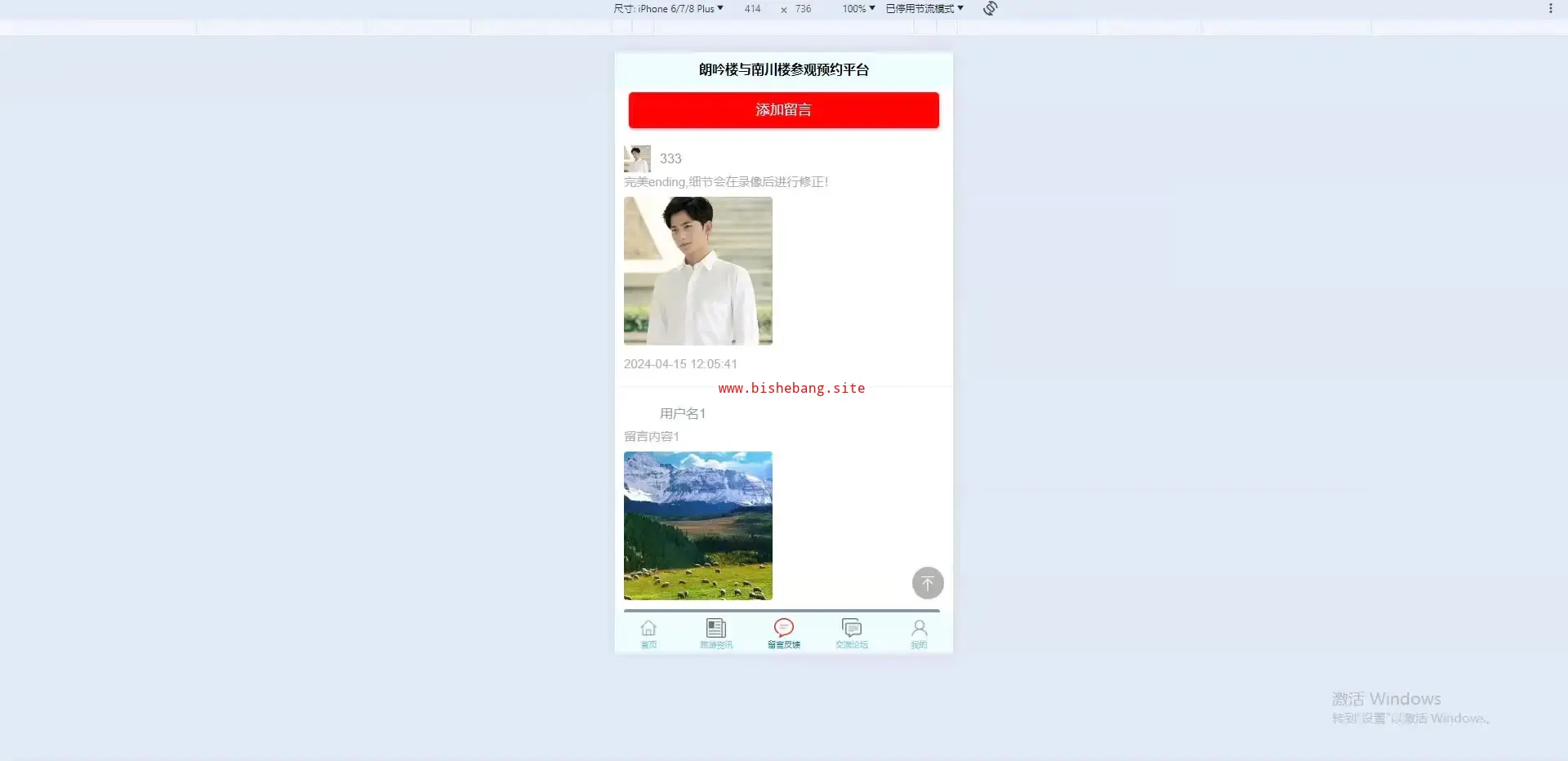Open the 交流论坛 forum chat icon
1568x761 pixels.
[852, 628]
